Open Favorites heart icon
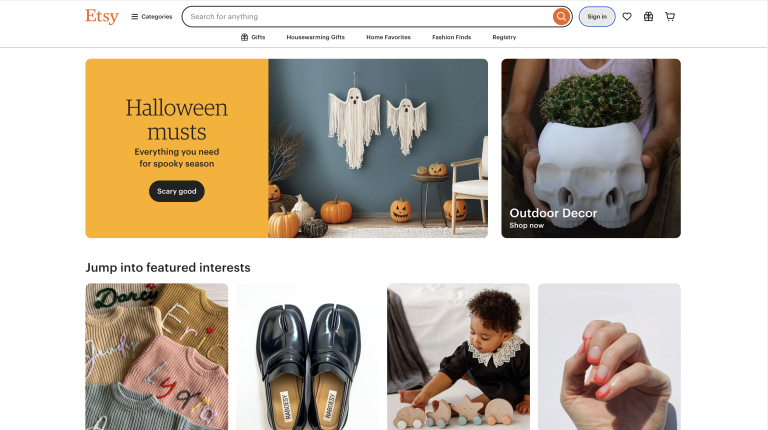The image size is (768, 430). click(x=627, y=17)
